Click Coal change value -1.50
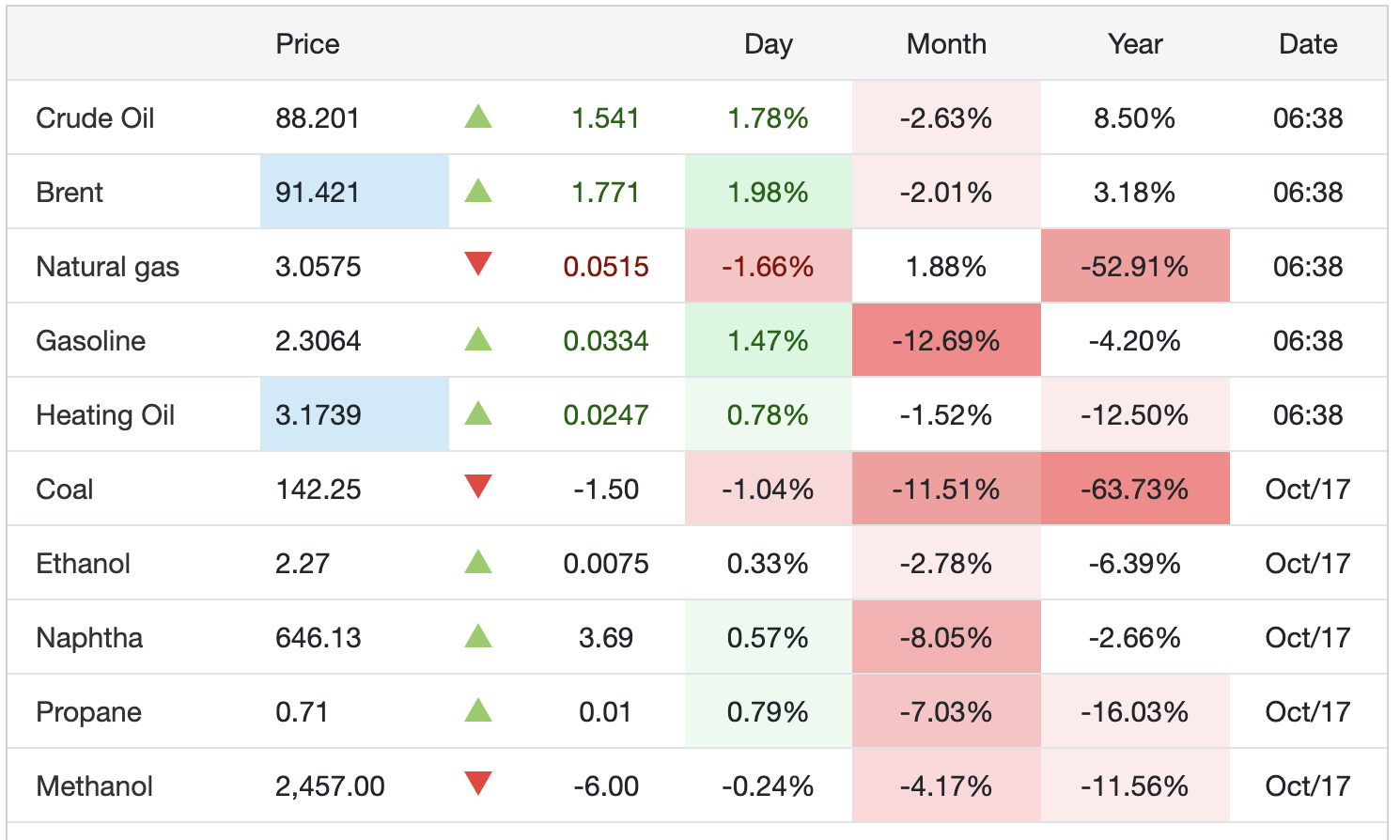This screenshot has width=1400, height=840. [x=606, y=490]
